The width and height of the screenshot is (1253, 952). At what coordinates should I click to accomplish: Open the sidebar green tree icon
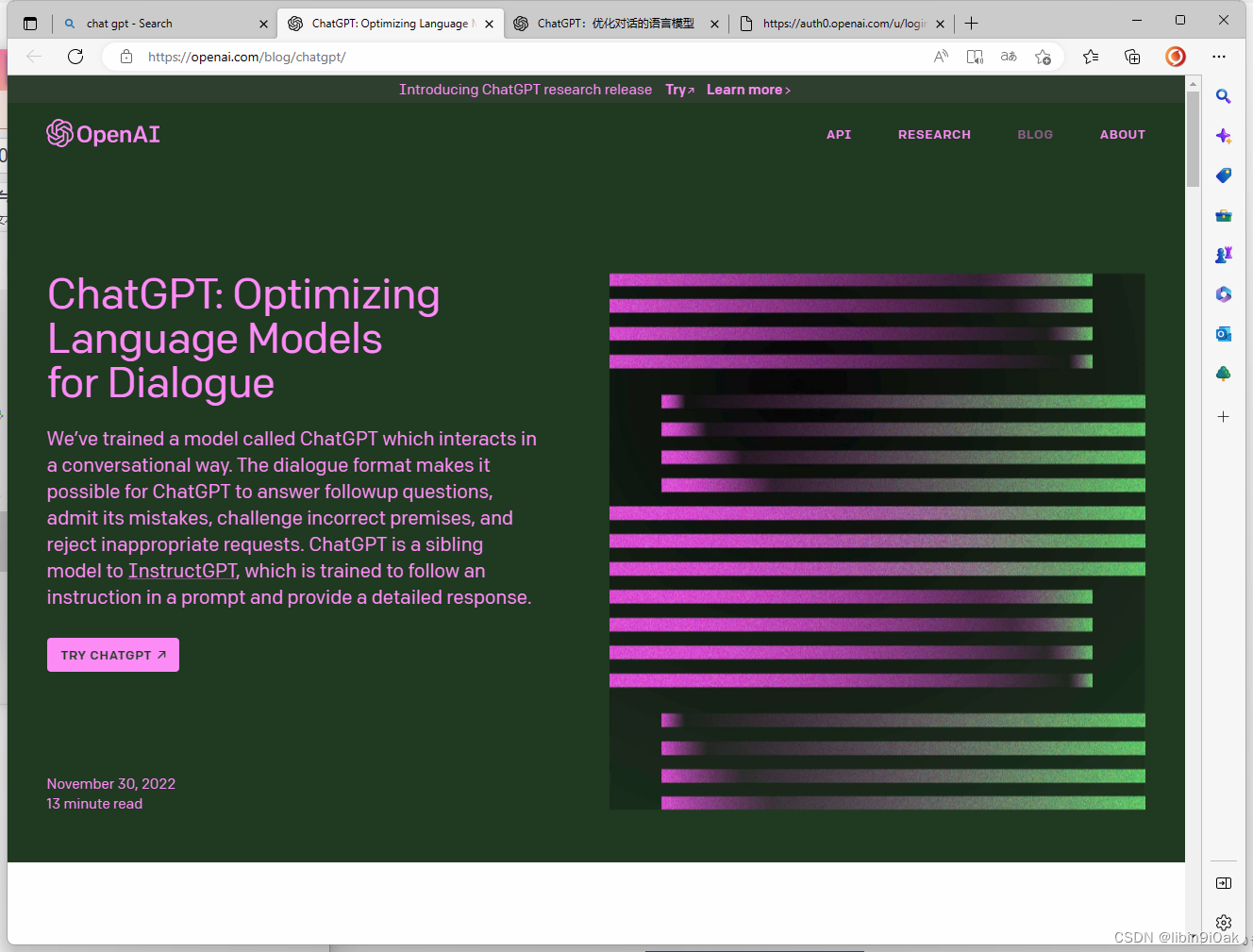pyautogui.click(x=1224, y=374)
